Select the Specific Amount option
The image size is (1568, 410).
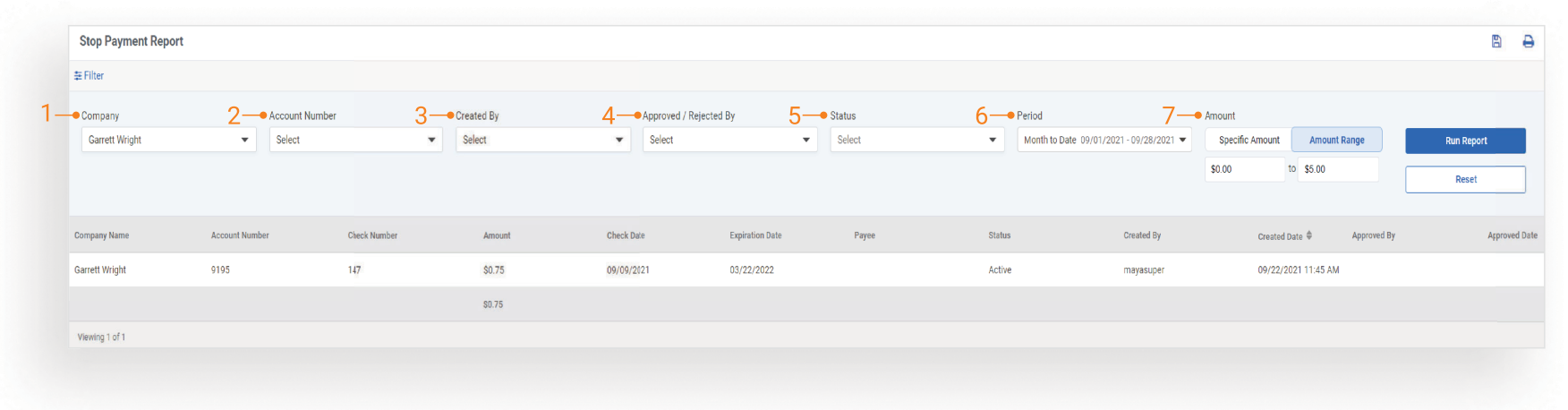pos(1248,140)
